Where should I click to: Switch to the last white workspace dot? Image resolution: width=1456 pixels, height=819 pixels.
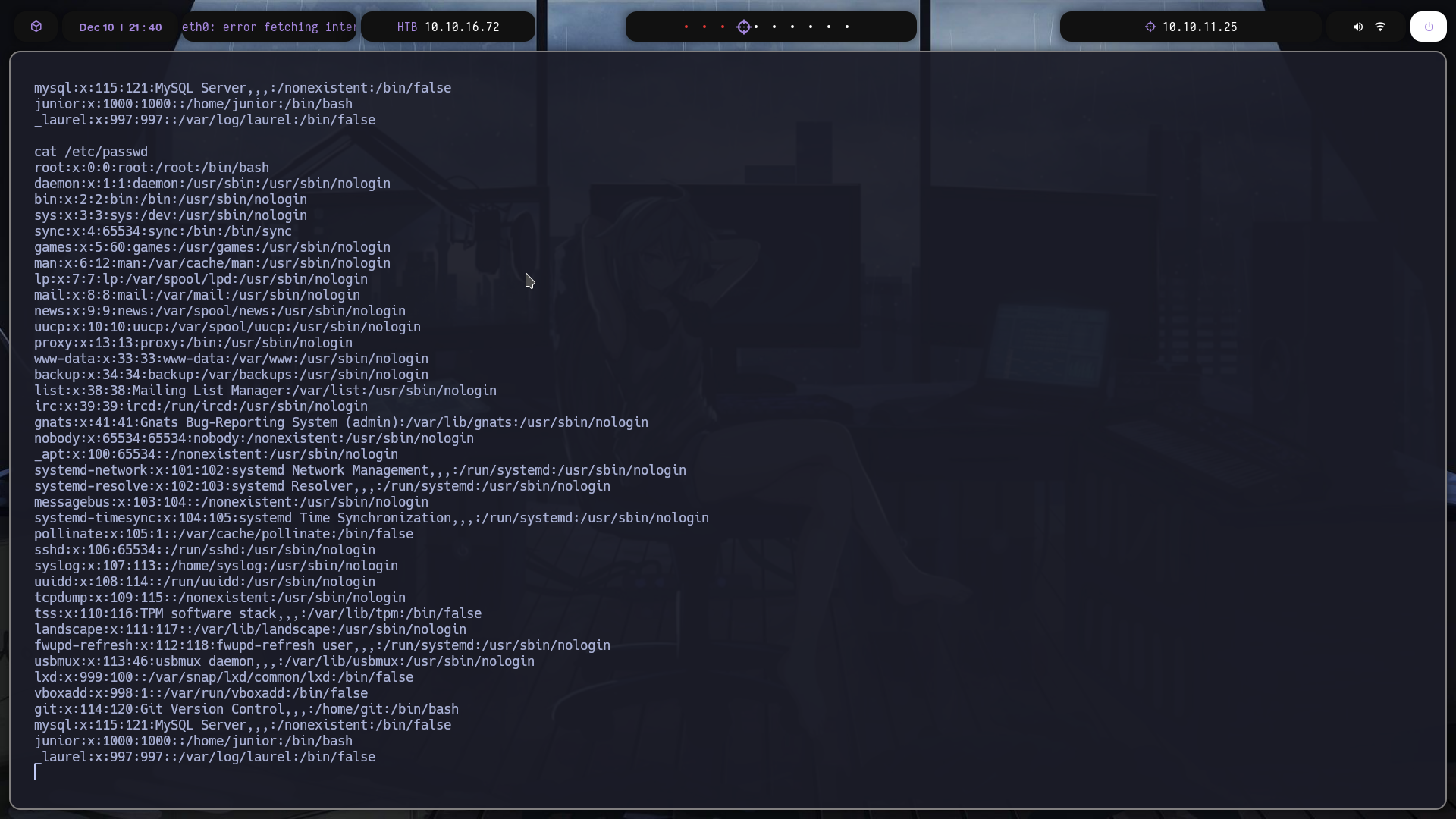(x=847, y=27)
